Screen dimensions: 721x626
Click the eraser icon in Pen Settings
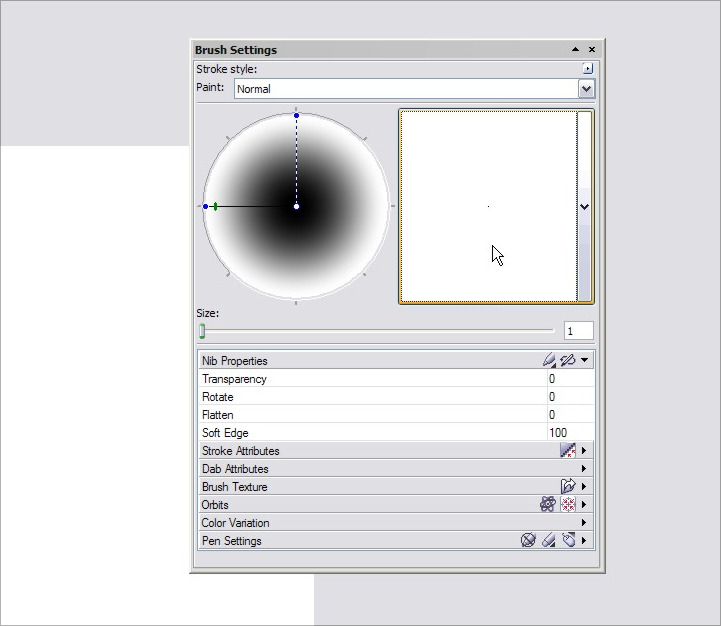(x=549, y=540)
